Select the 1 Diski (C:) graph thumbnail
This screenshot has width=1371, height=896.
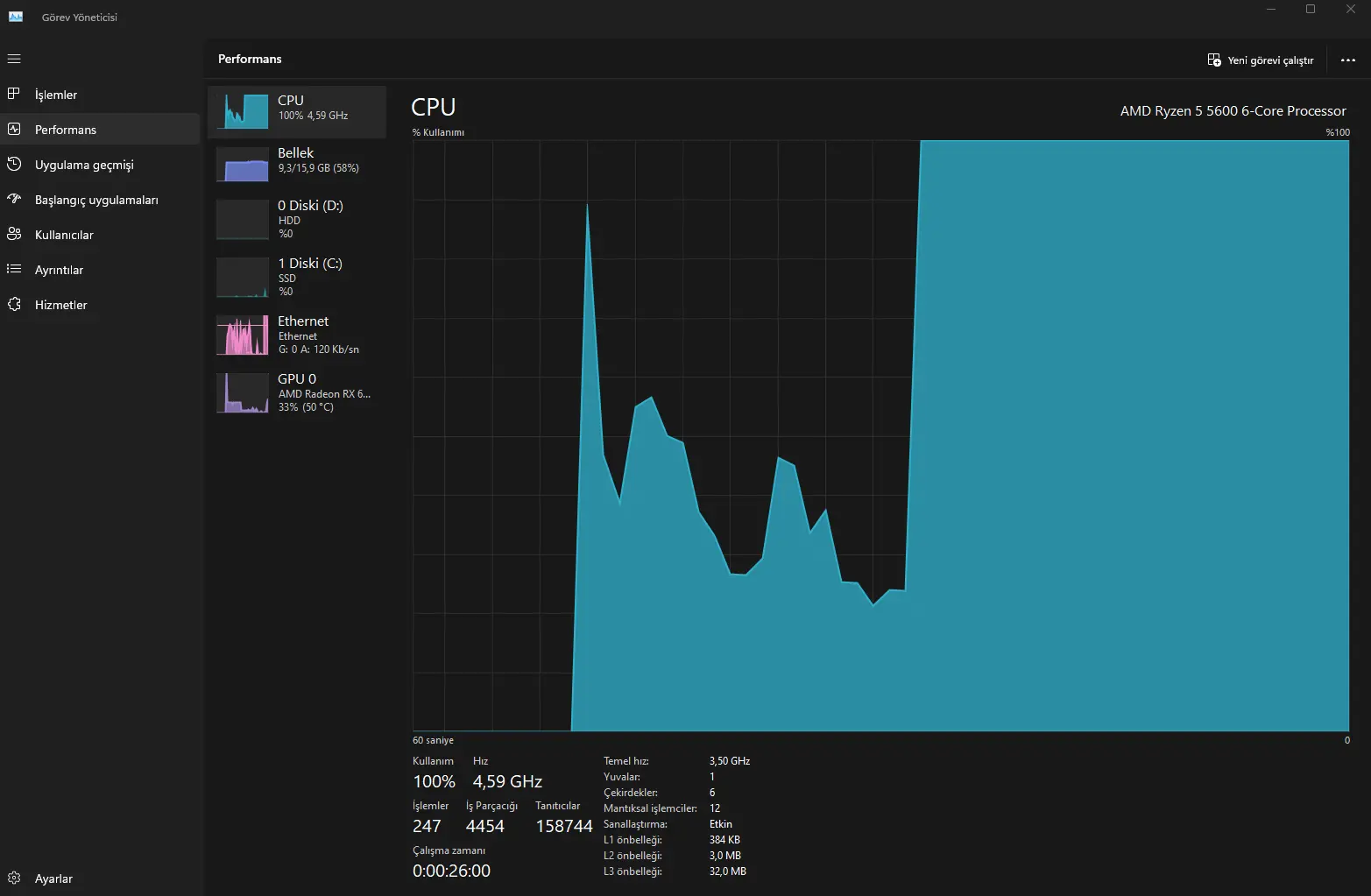(243, 277)
